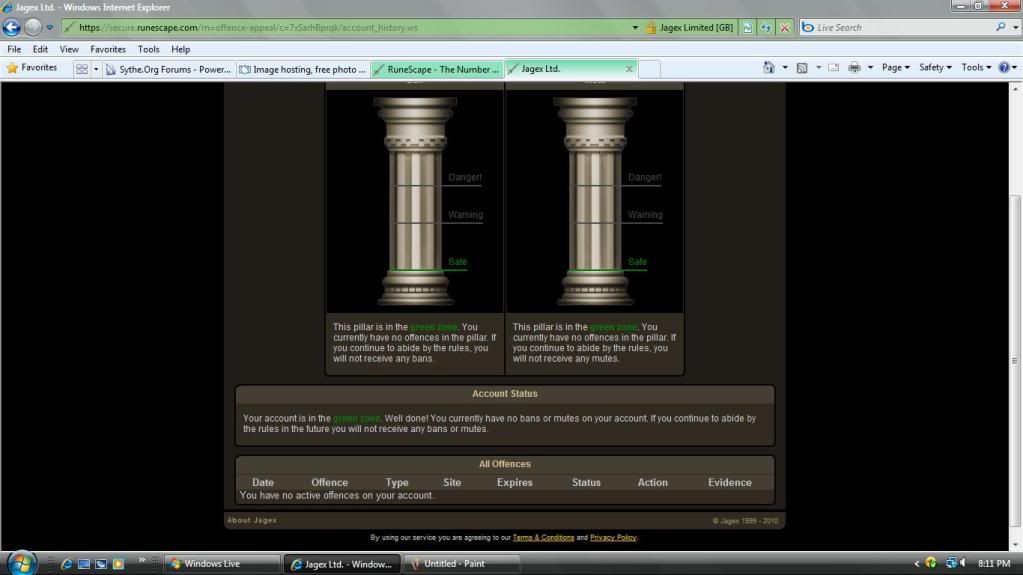Click the Compatibility View icon
Image resolution: width=1023 pixels, height=575 pixels.
[x=748, y=27]
